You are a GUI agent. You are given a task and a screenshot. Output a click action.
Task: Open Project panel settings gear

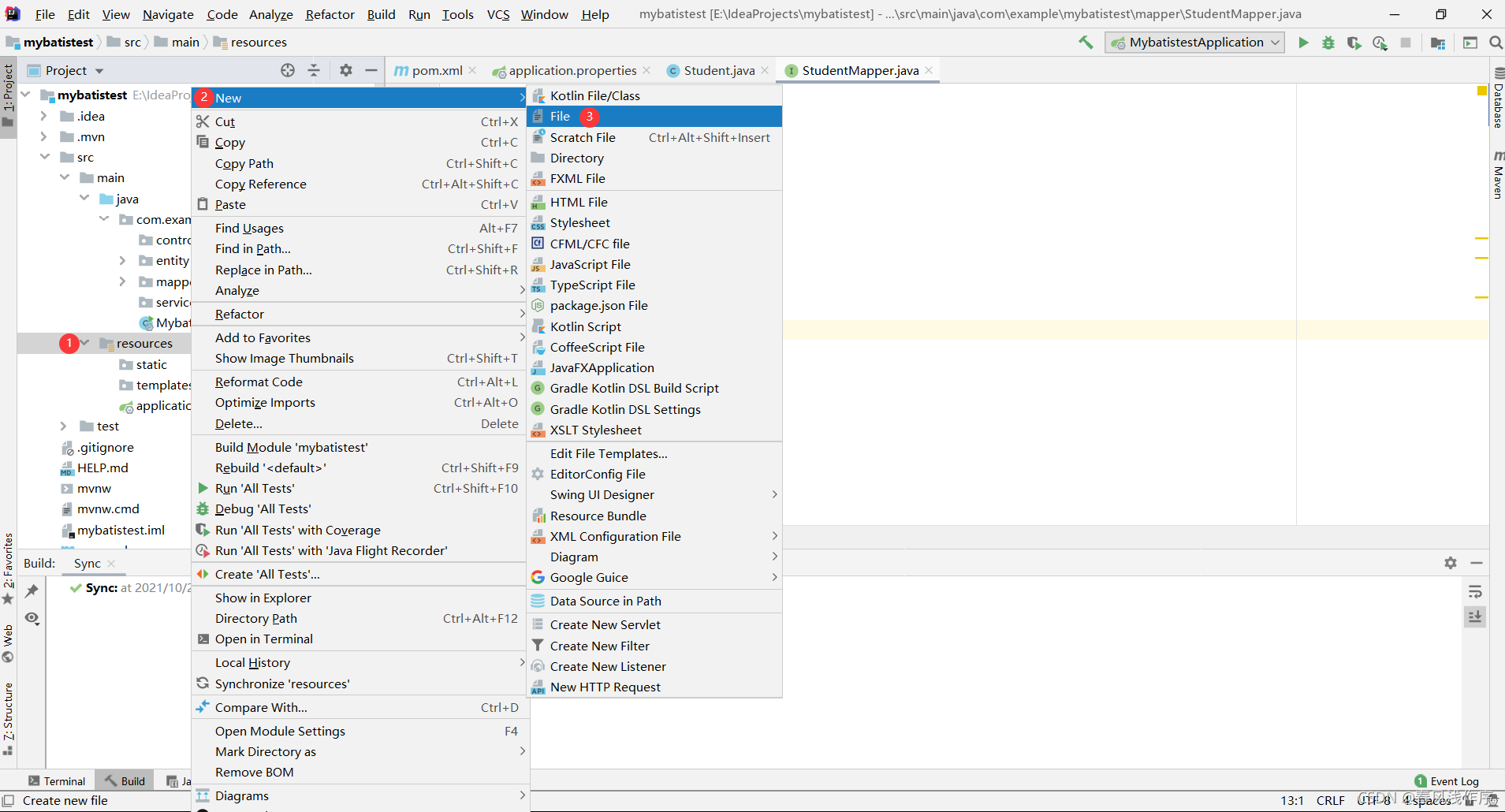[346, 70]
